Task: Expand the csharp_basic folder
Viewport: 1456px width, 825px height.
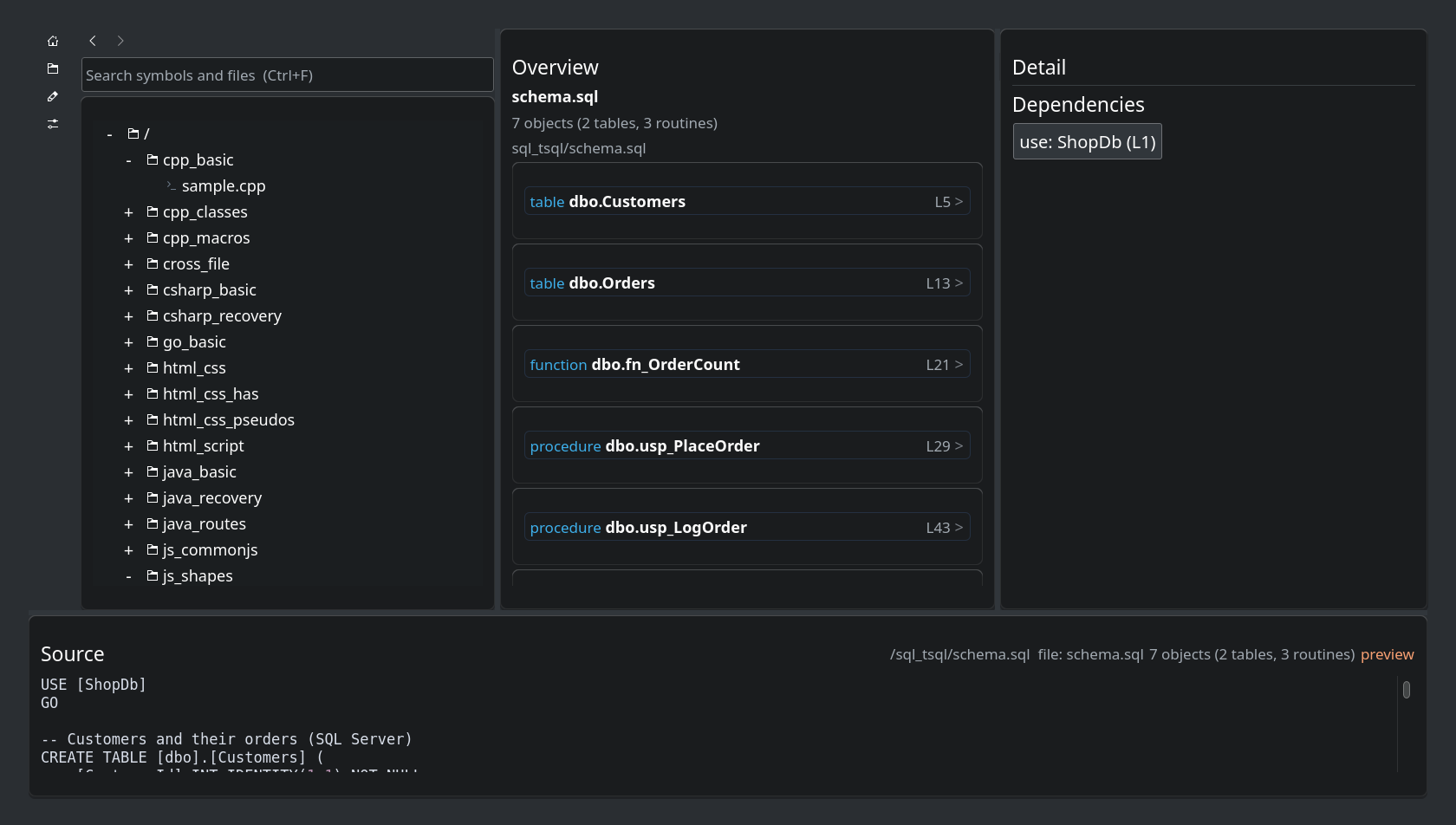Action: coord(128,290)
